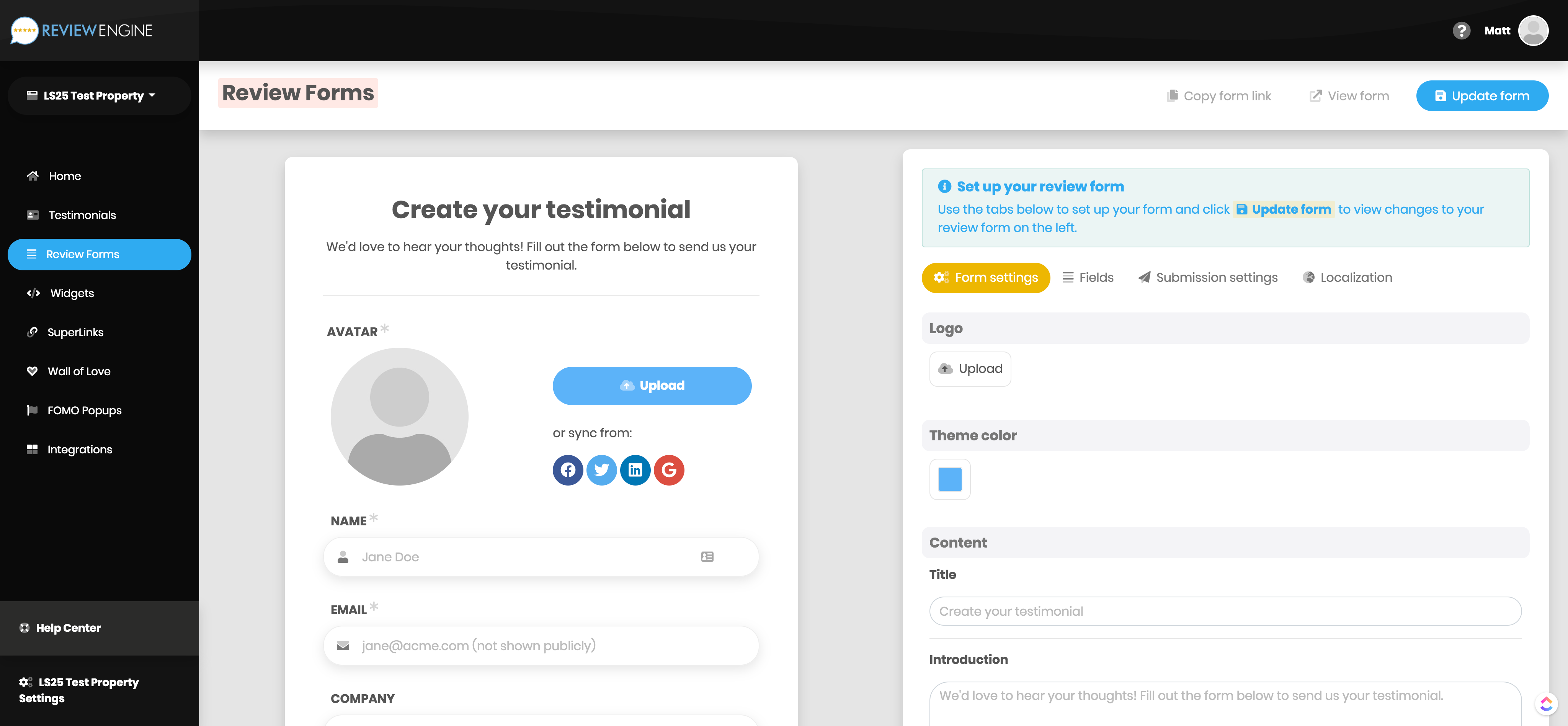
Task: Click the FOMO Popups flag icon
Action: click(32, 410)
